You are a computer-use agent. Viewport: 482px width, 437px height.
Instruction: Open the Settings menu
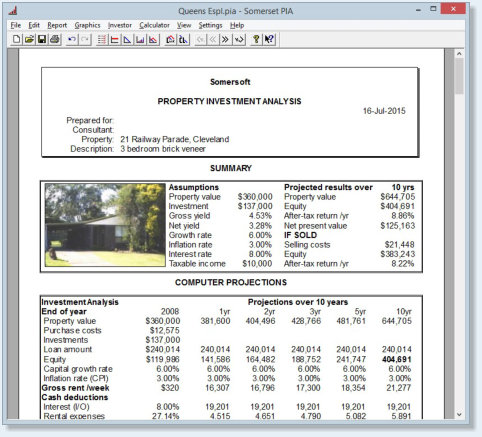(210, 25)
